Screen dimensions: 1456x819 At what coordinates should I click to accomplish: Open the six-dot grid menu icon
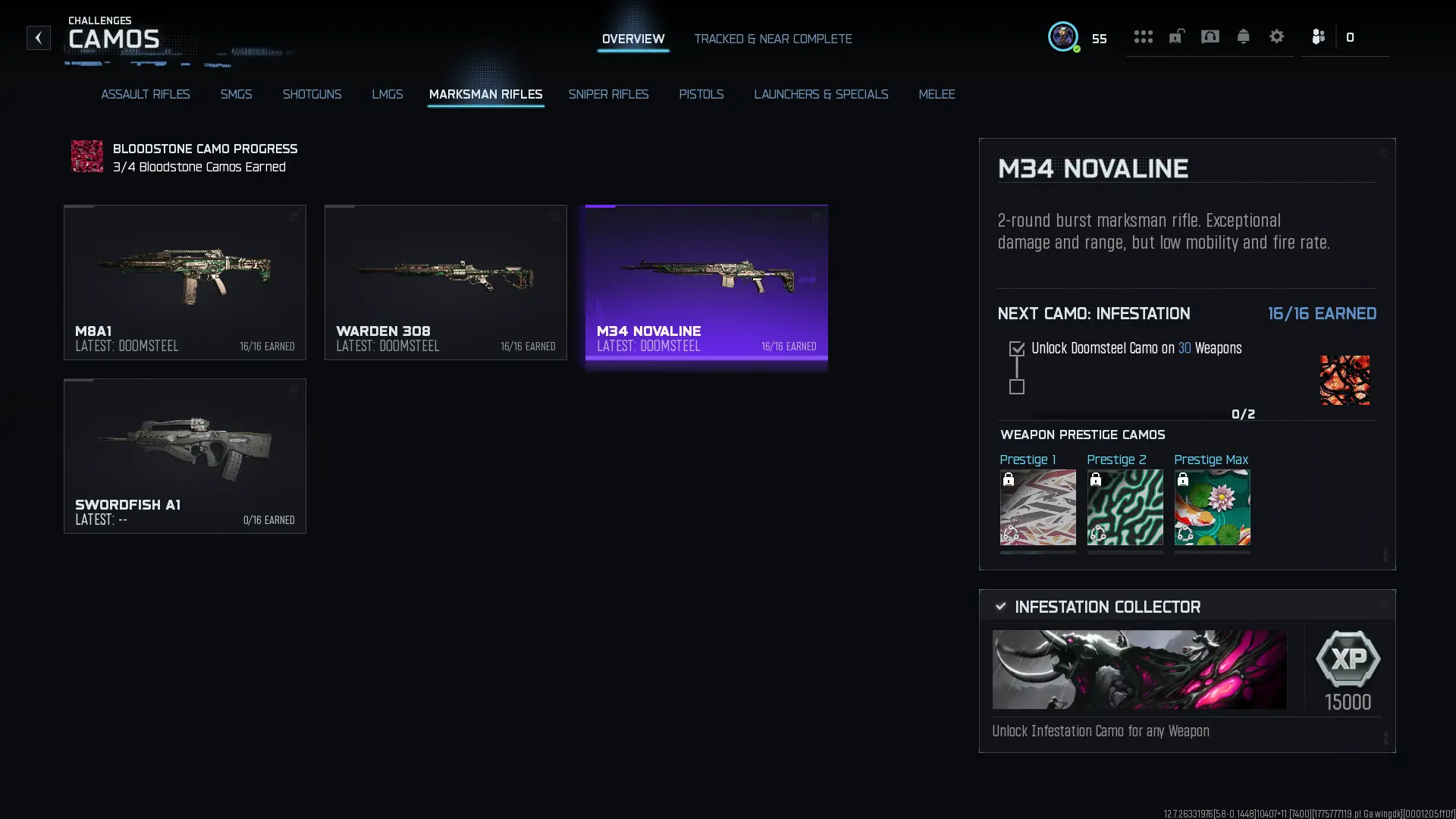[x=1143, y=36]
